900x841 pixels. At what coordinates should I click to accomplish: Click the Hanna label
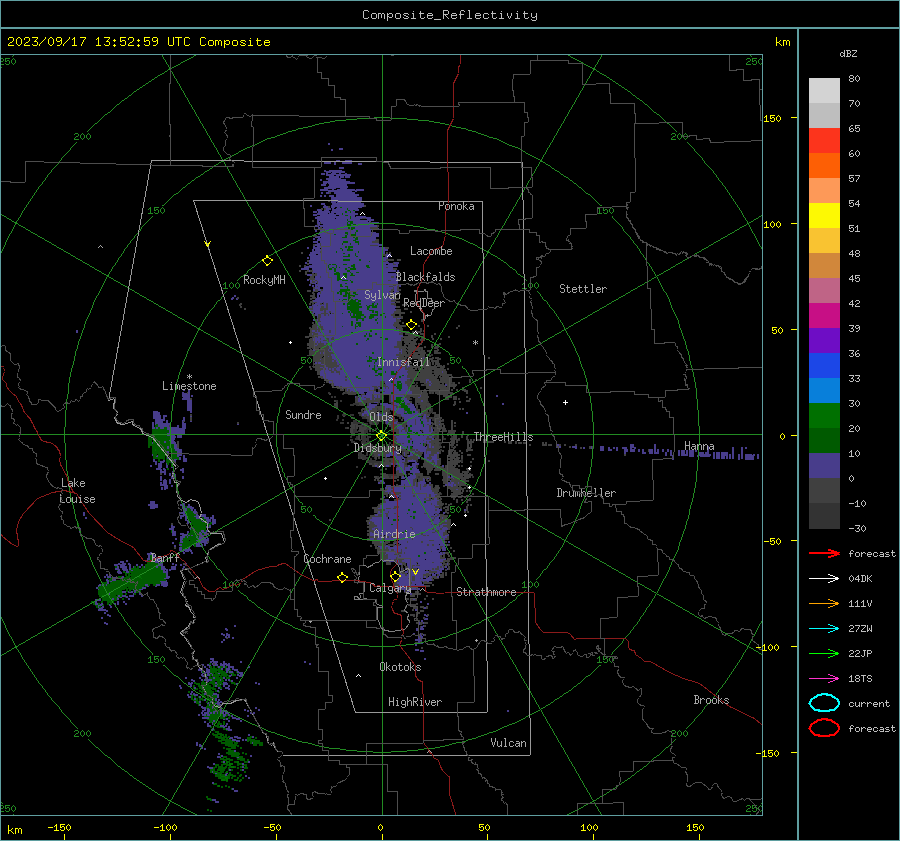tap(699, 446)
